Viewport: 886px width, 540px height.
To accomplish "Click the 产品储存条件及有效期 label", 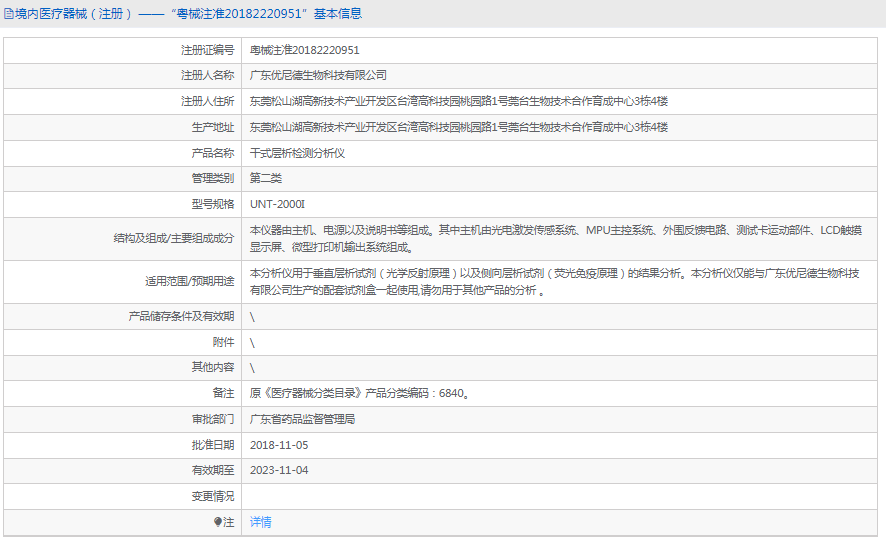I will tap(181, 316).
